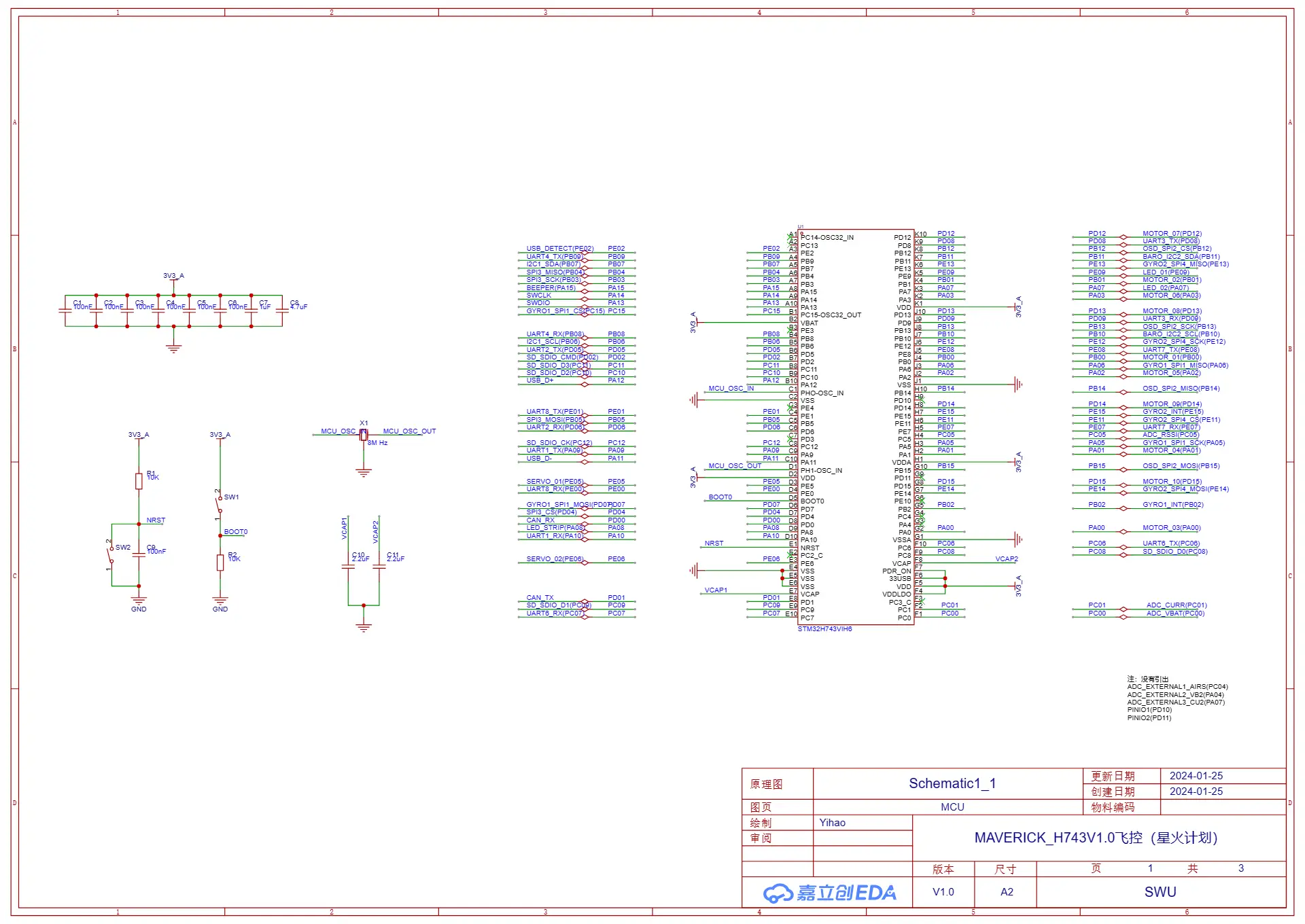This screenshot has width=1305, height=924.
Task: Select the MCU_OSC_OUT label beside crystal X1
Action: click(409, 431)
